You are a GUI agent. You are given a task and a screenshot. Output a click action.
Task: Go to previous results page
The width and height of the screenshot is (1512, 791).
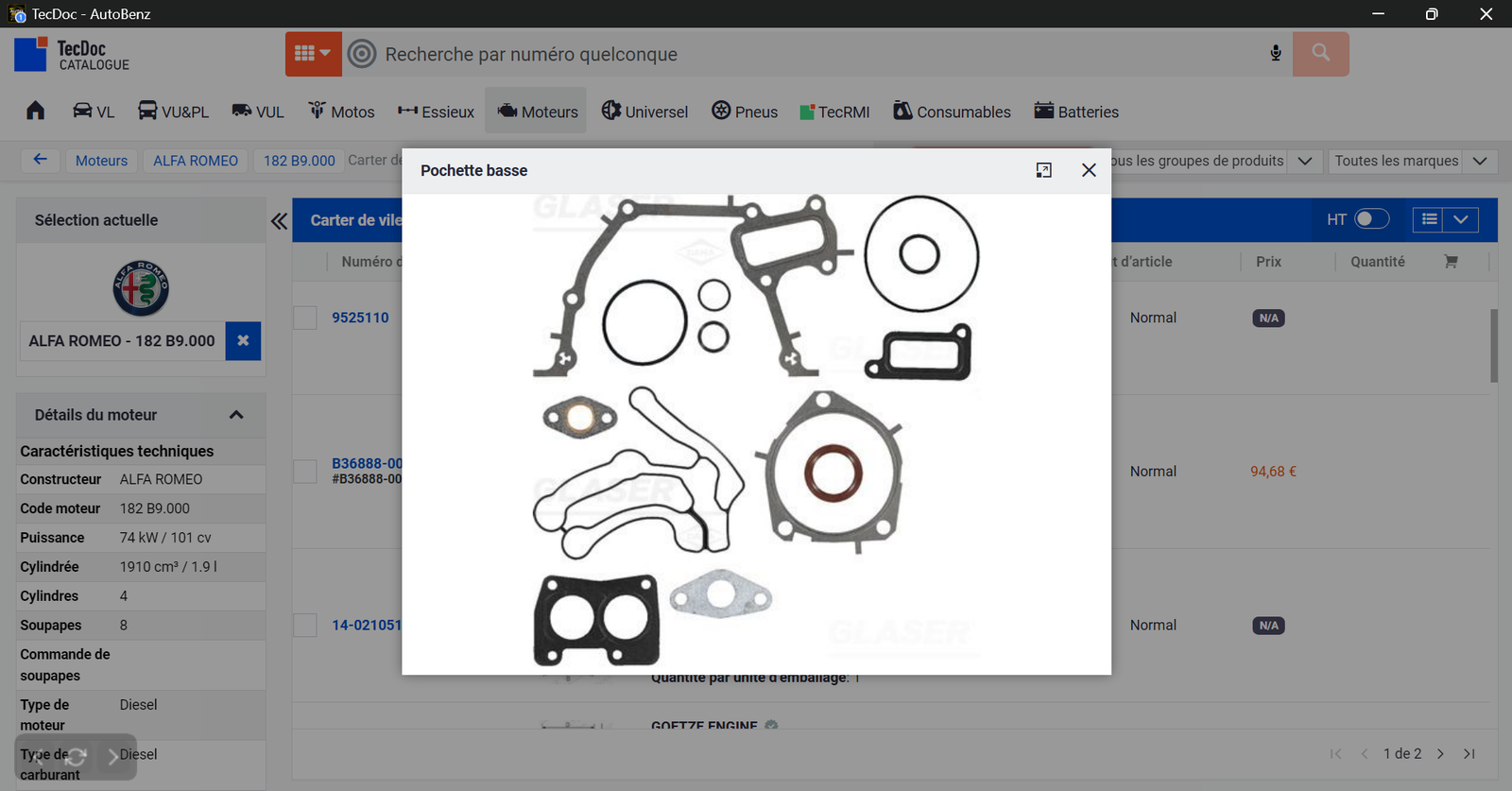pyautogui.click(x=1364, y=753)
